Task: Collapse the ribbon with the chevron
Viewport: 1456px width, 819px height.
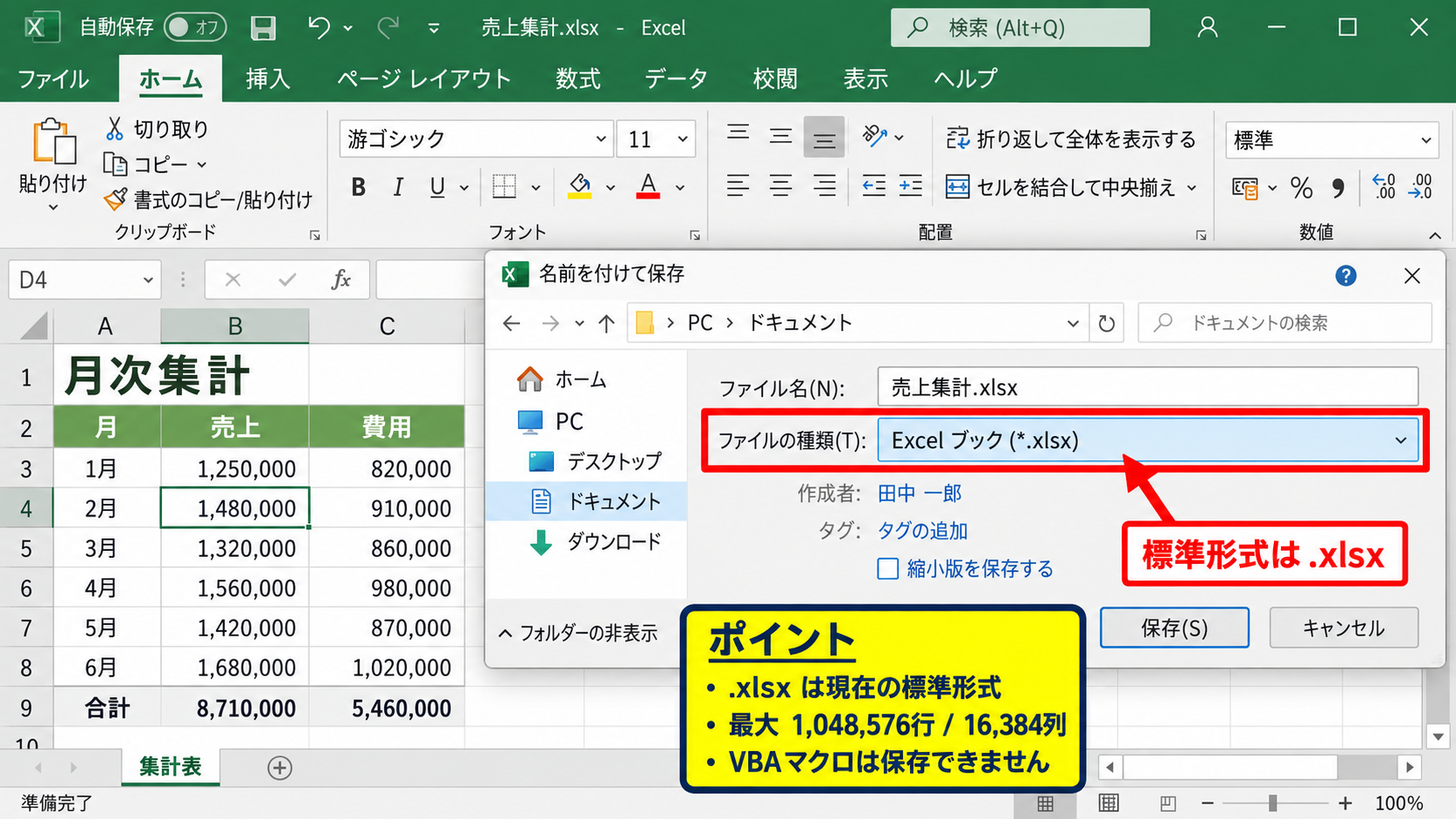Action: tap(1435, 236)
